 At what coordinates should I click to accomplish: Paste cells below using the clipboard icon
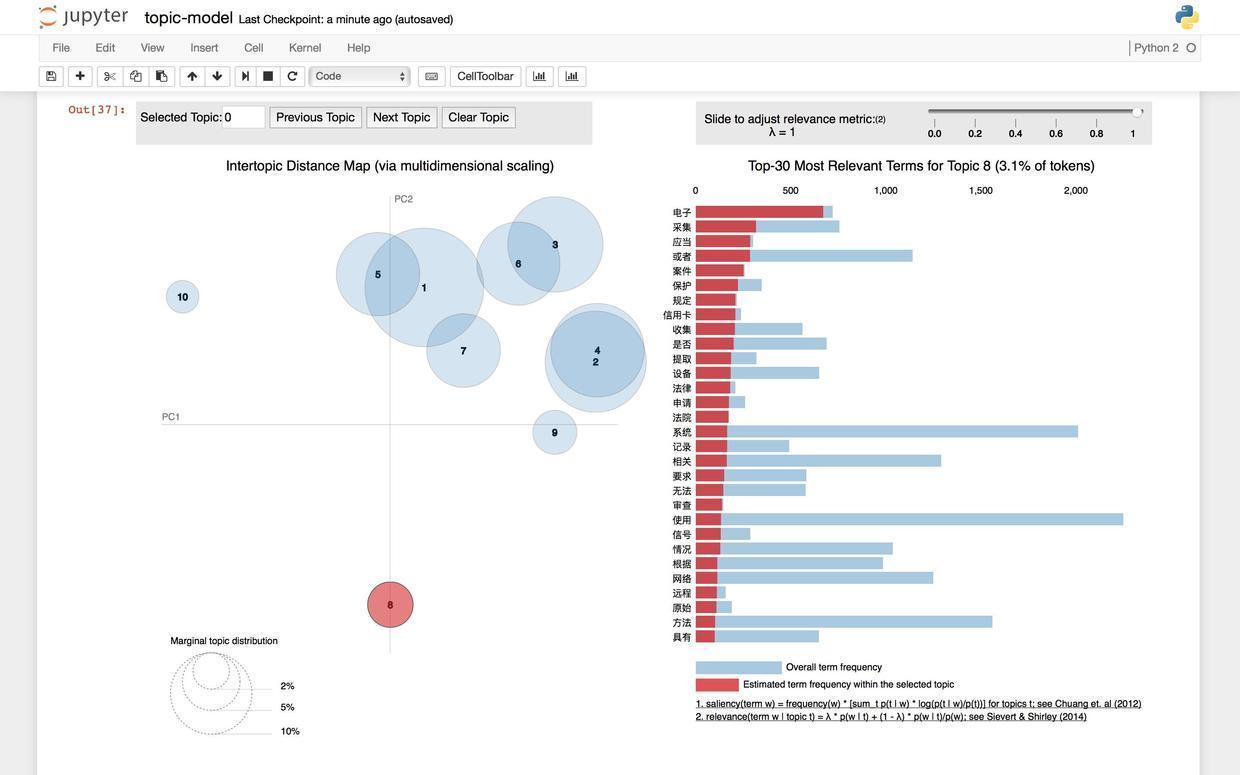pyautogui.click(x=162, y=76)
